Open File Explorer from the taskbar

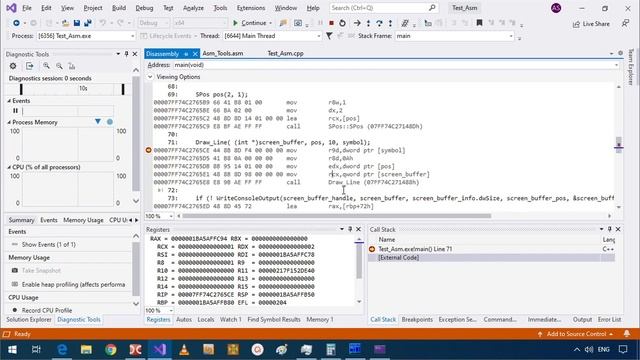coord(86,349)
